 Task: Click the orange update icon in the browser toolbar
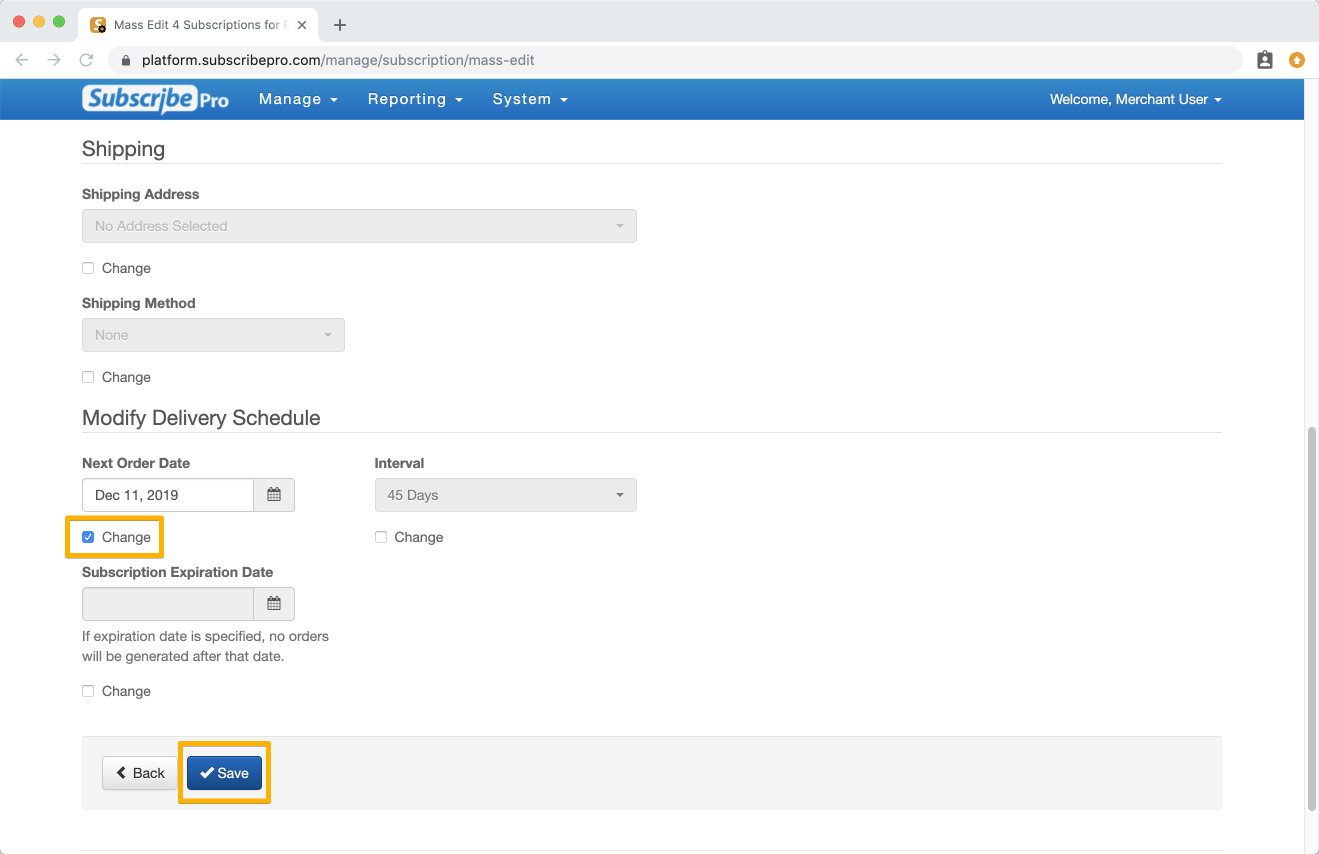pos(1297,60)
